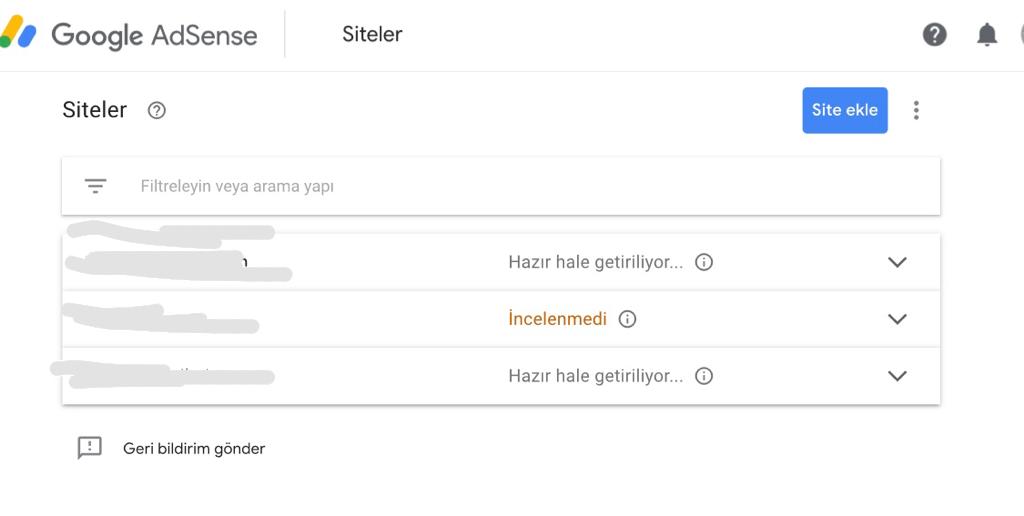The height and width of the screenshot is (516, 1024).
Task: Click the Site ekle button
Action: tap(844, 110)
